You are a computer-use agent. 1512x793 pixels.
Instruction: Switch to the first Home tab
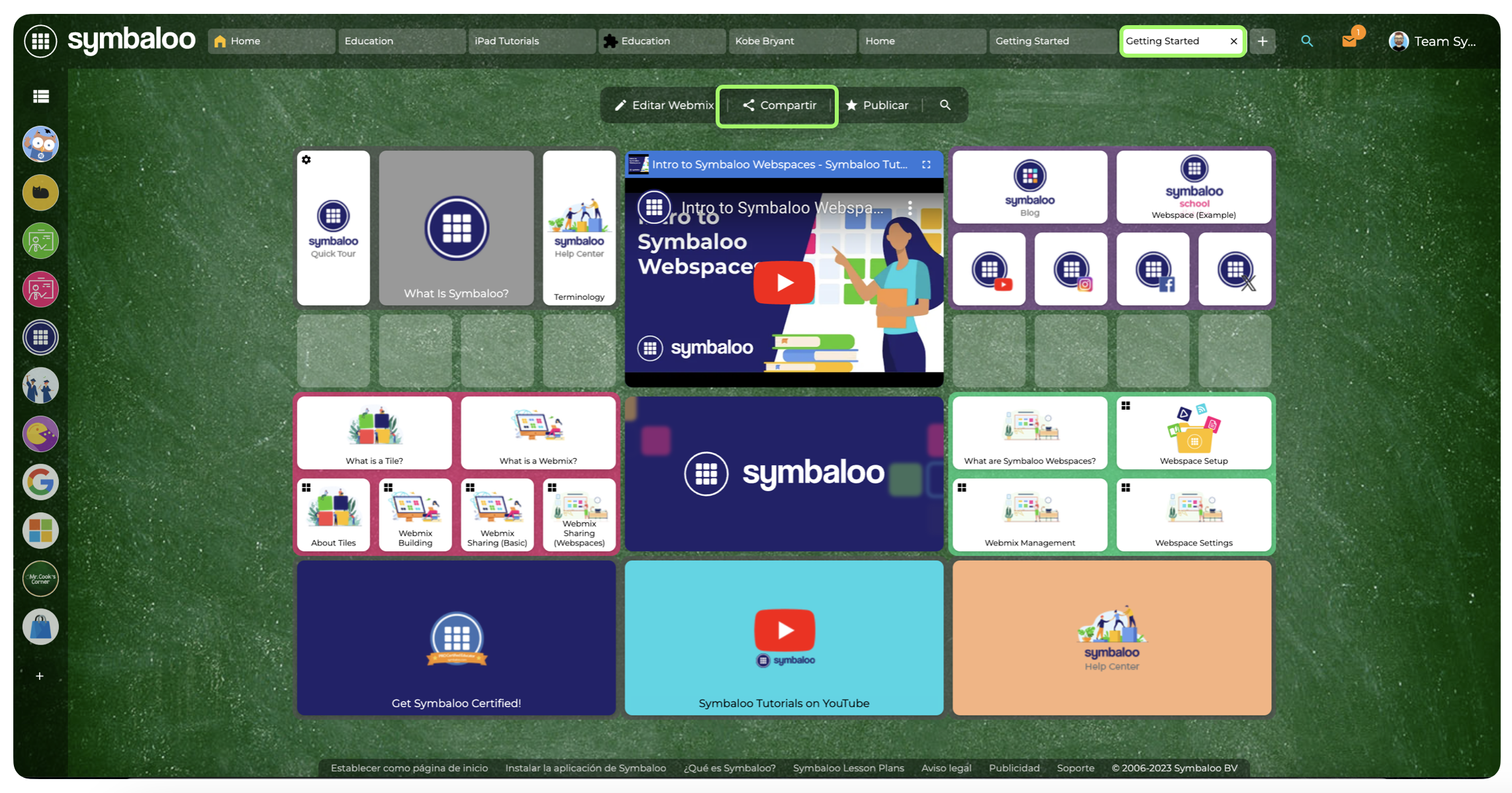point(271,41)
